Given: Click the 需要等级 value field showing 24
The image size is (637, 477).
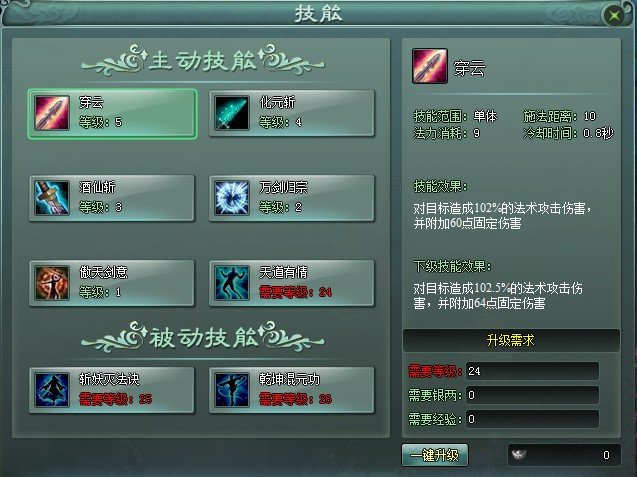Looking at the screenshot, I should tap(532, 371).
